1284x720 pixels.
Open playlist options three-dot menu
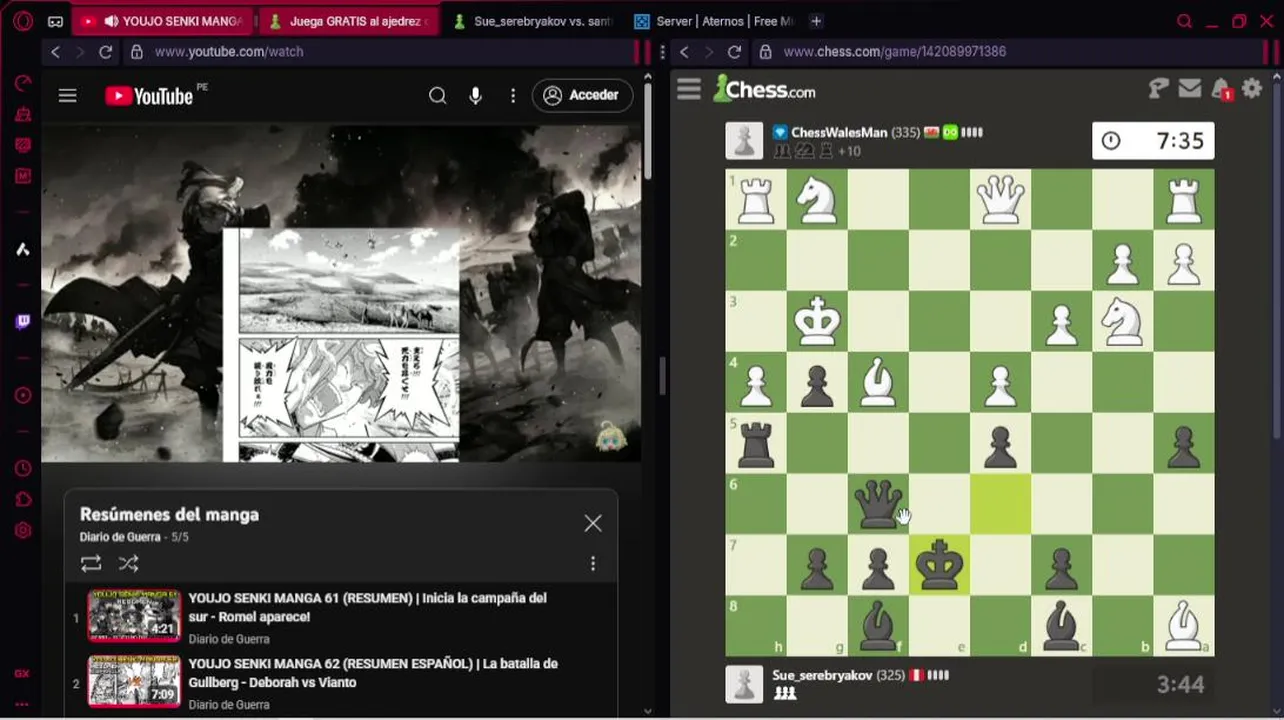[593, 564]
